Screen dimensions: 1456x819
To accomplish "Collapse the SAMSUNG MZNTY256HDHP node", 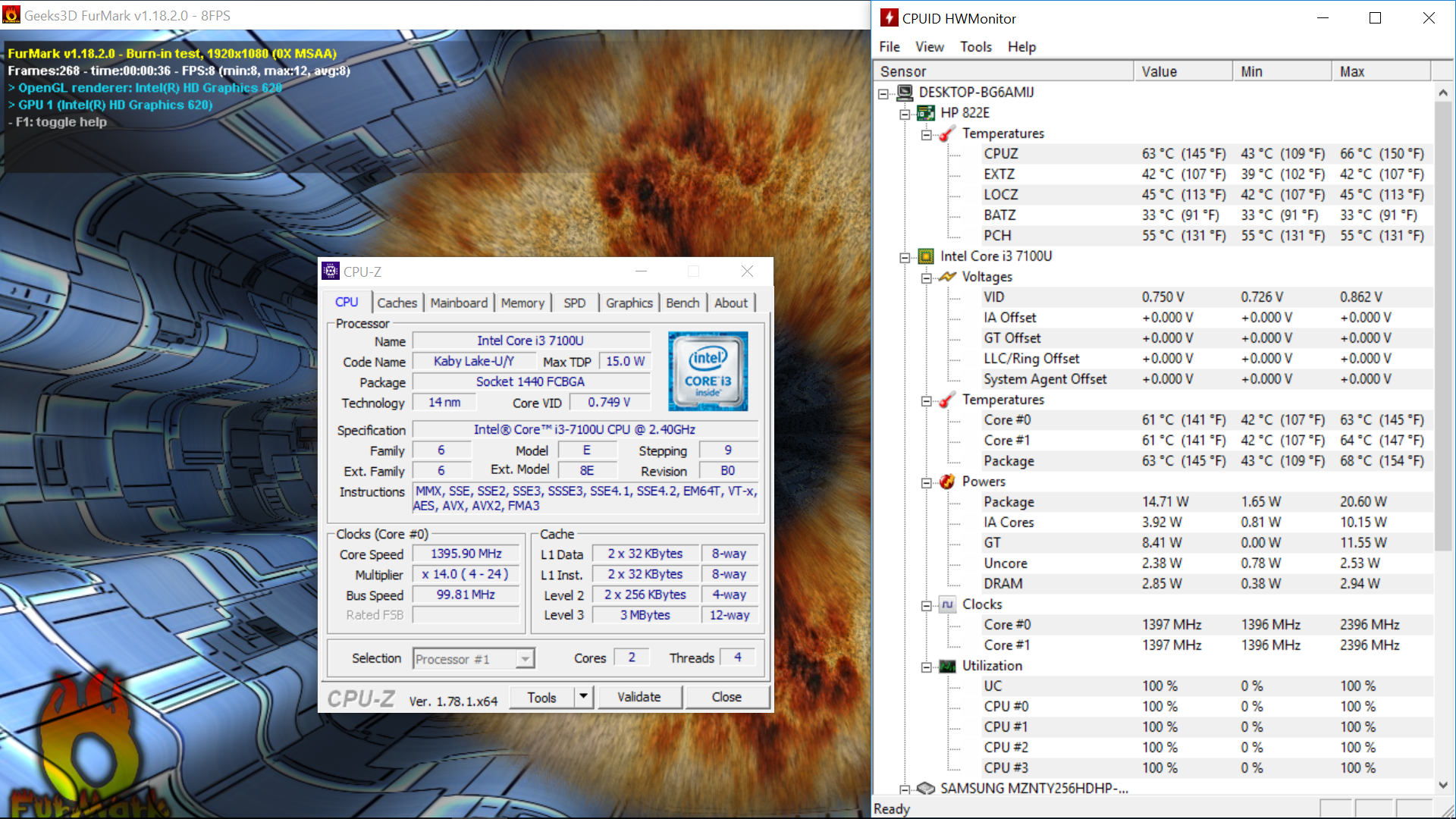I will click(x=905, y=789).
